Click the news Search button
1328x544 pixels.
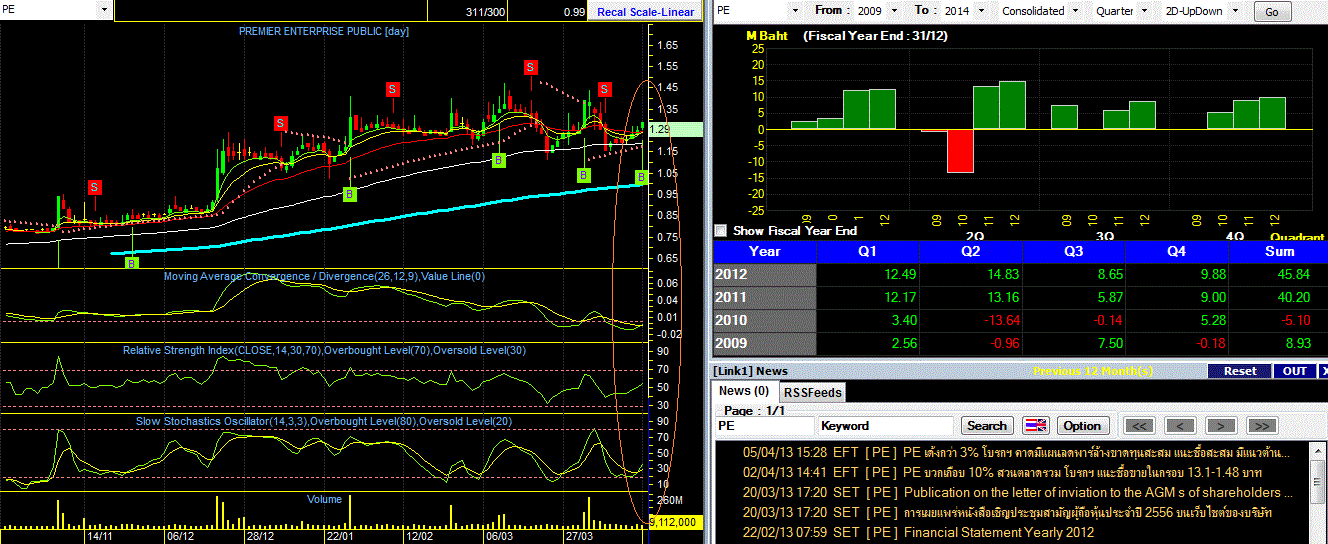pyautogui.click(x=987, y=425)
